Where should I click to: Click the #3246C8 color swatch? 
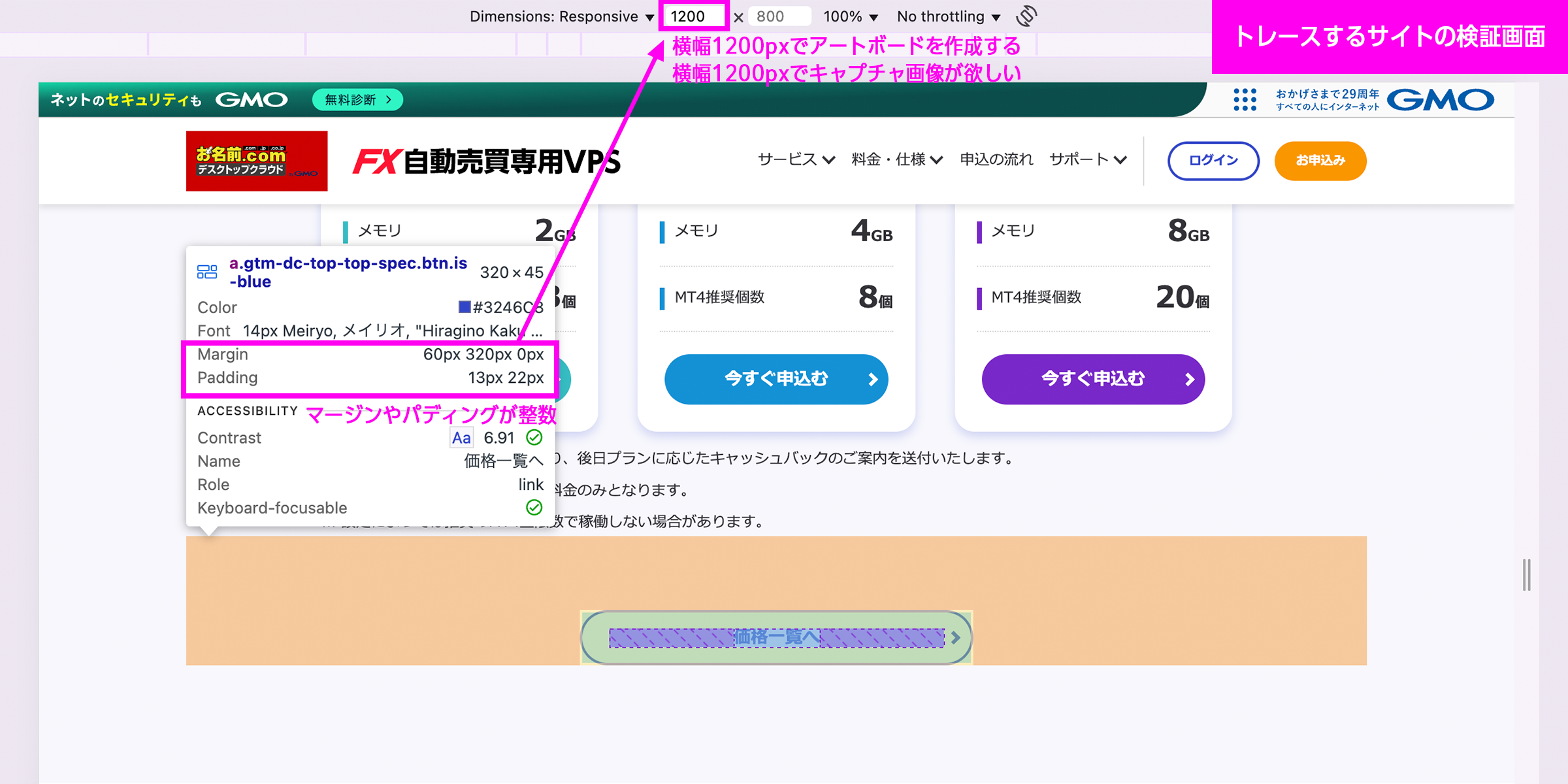pos(464,307)
